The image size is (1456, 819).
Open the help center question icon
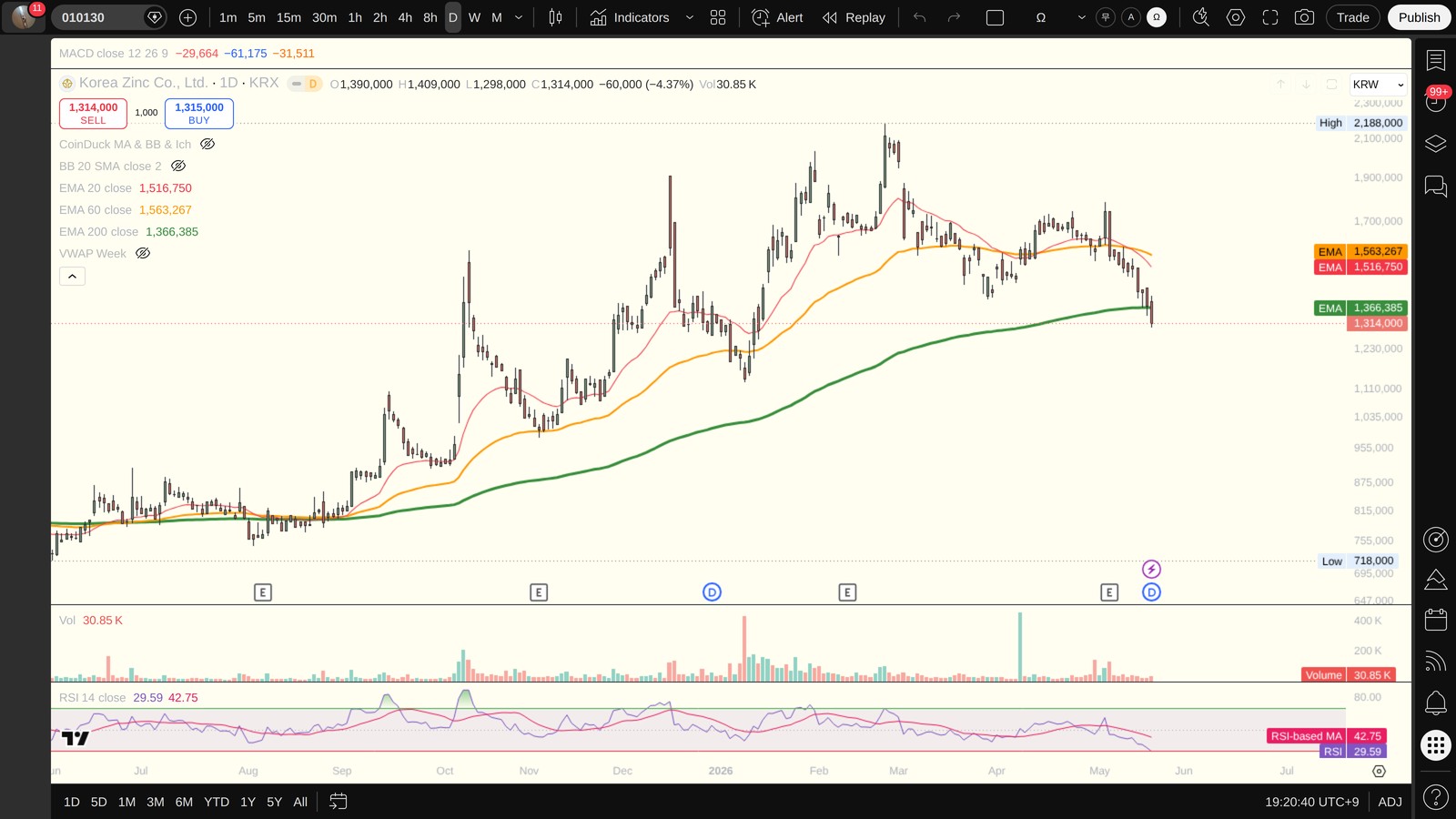[x=1436, y=798]
